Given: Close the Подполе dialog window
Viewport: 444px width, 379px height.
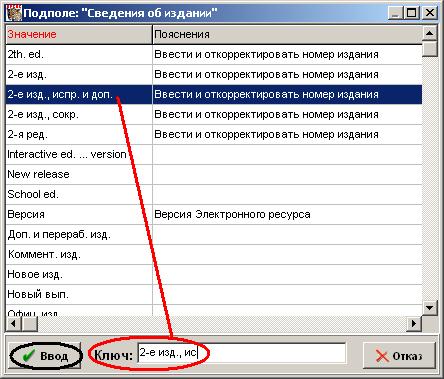Looking at the screenshot, I should 430,13.
